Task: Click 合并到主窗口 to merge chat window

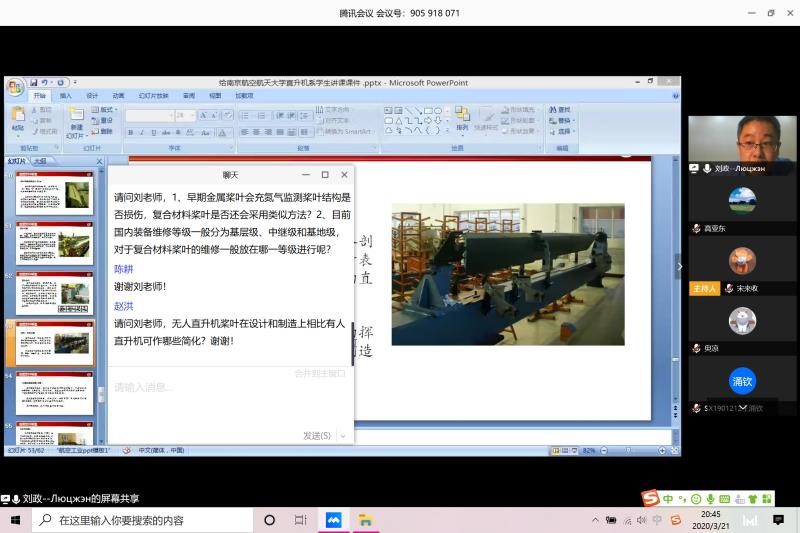Action: (x=320, y=373)
